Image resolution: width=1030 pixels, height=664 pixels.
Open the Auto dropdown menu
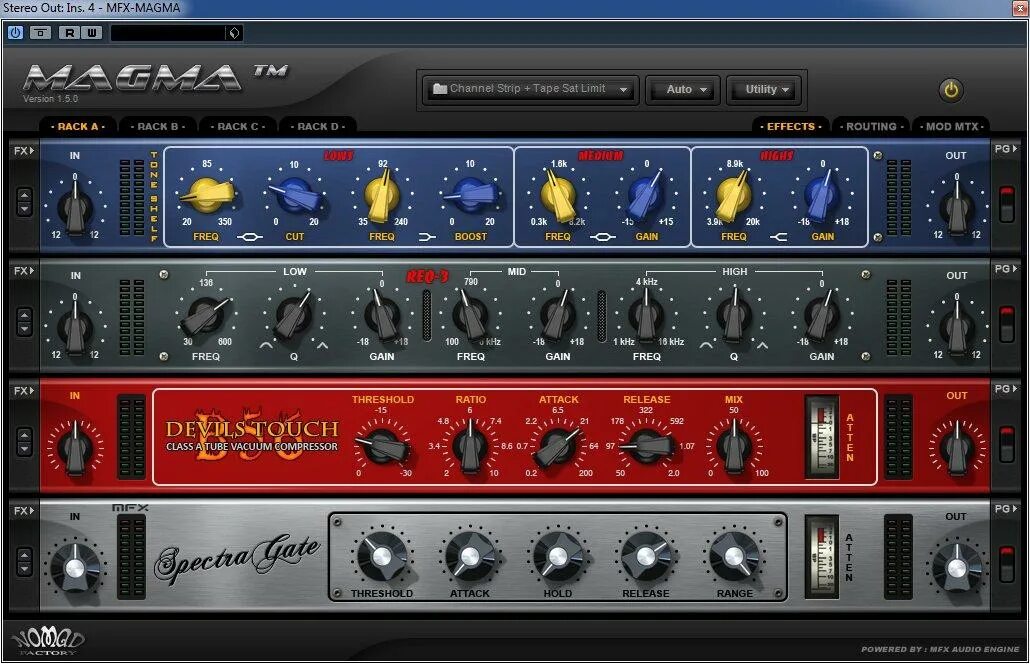pyautogui.click(x=683, y=89)
